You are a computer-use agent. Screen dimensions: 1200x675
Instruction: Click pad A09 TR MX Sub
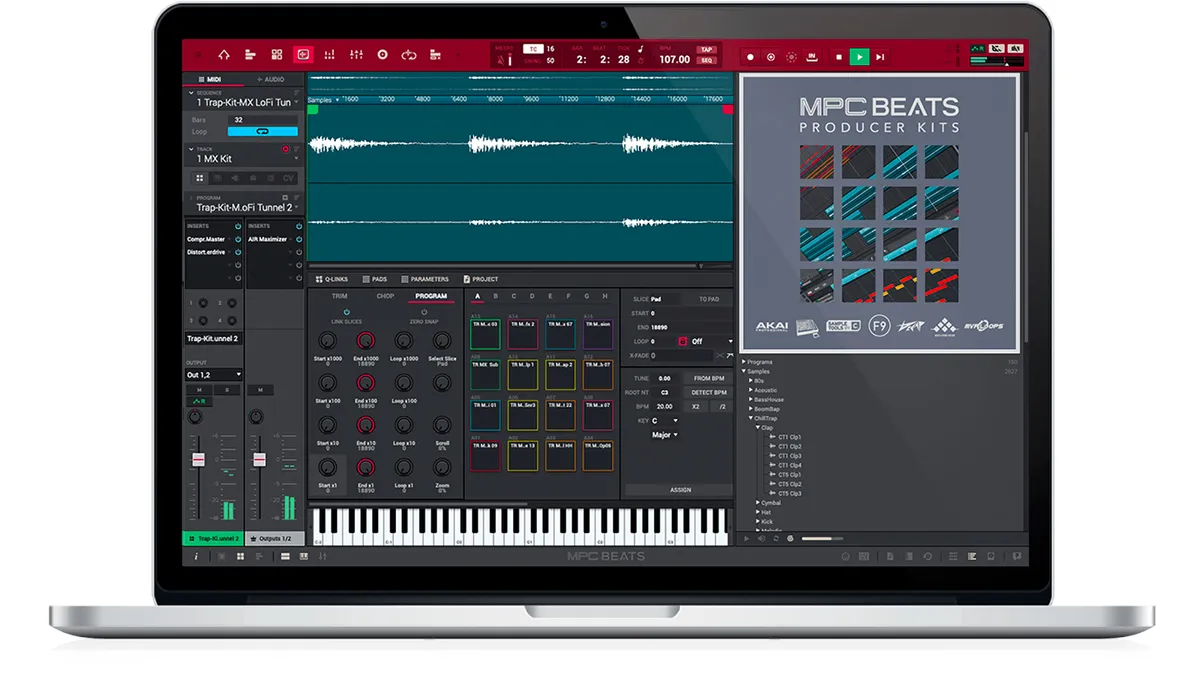(x=485, y=375)
